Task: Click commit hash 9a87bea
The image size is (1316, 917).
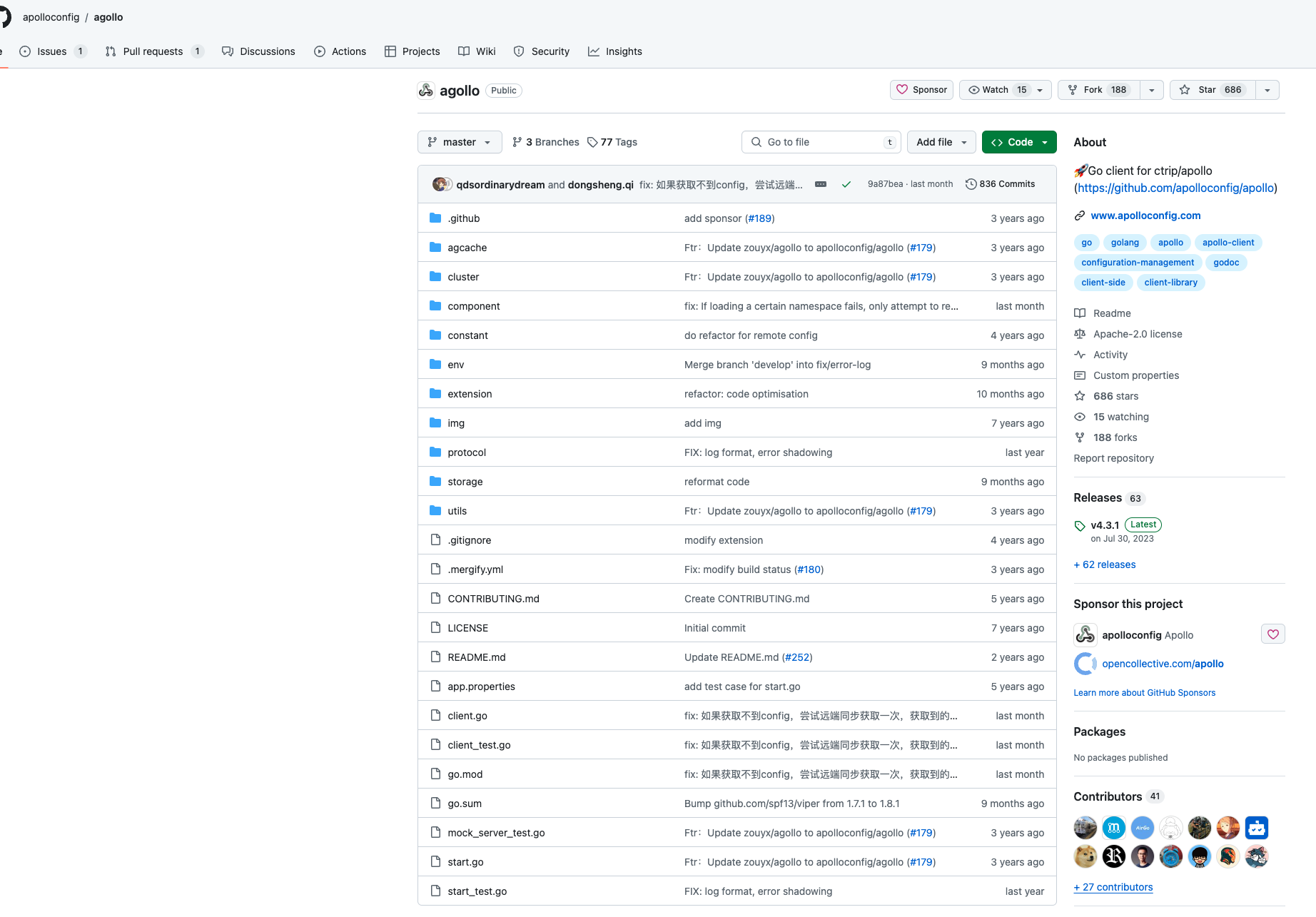Action: click(885, 184)
